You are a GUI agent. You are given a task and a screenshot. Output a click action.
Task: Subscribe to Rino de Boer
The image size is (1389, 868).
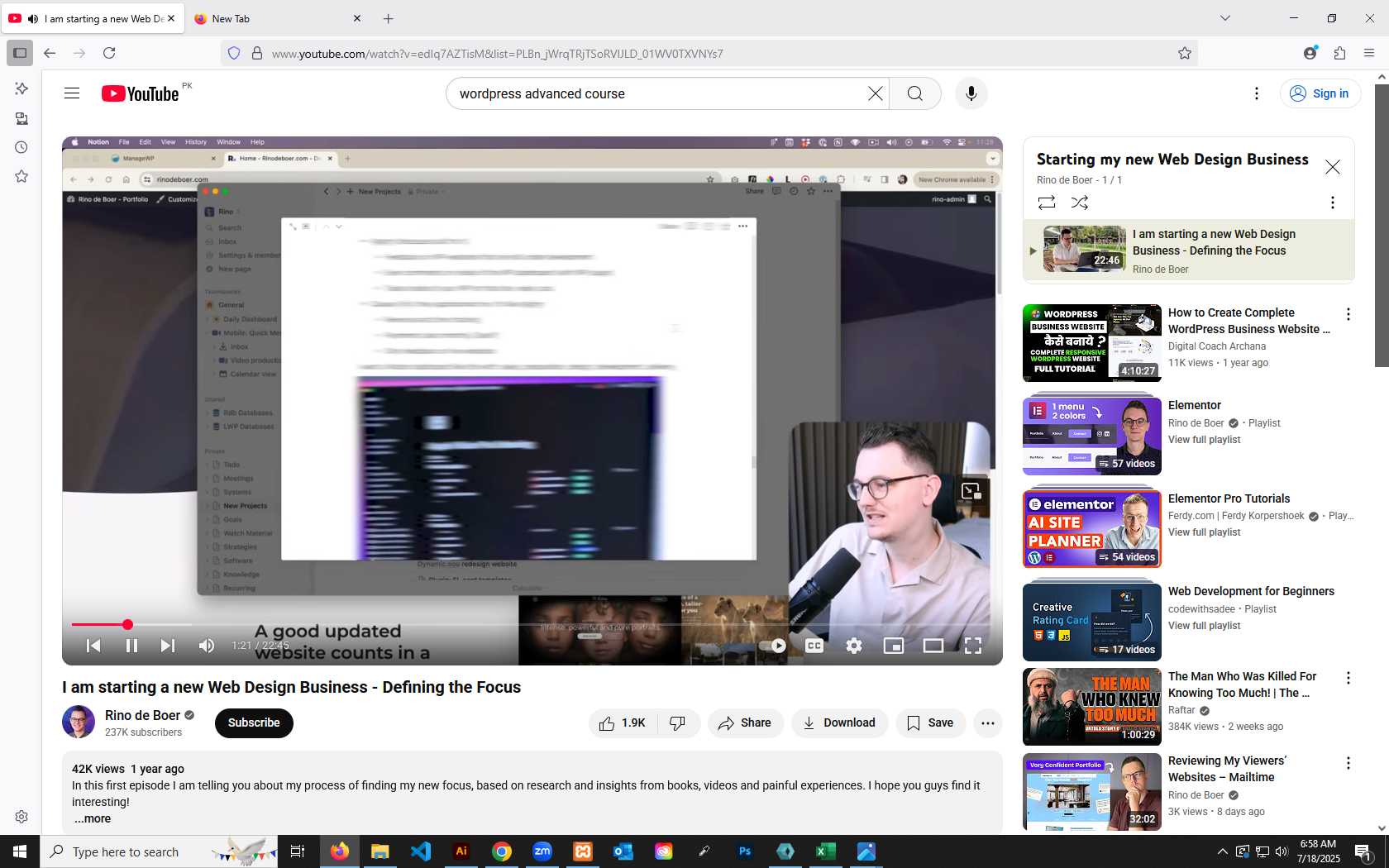254,723
